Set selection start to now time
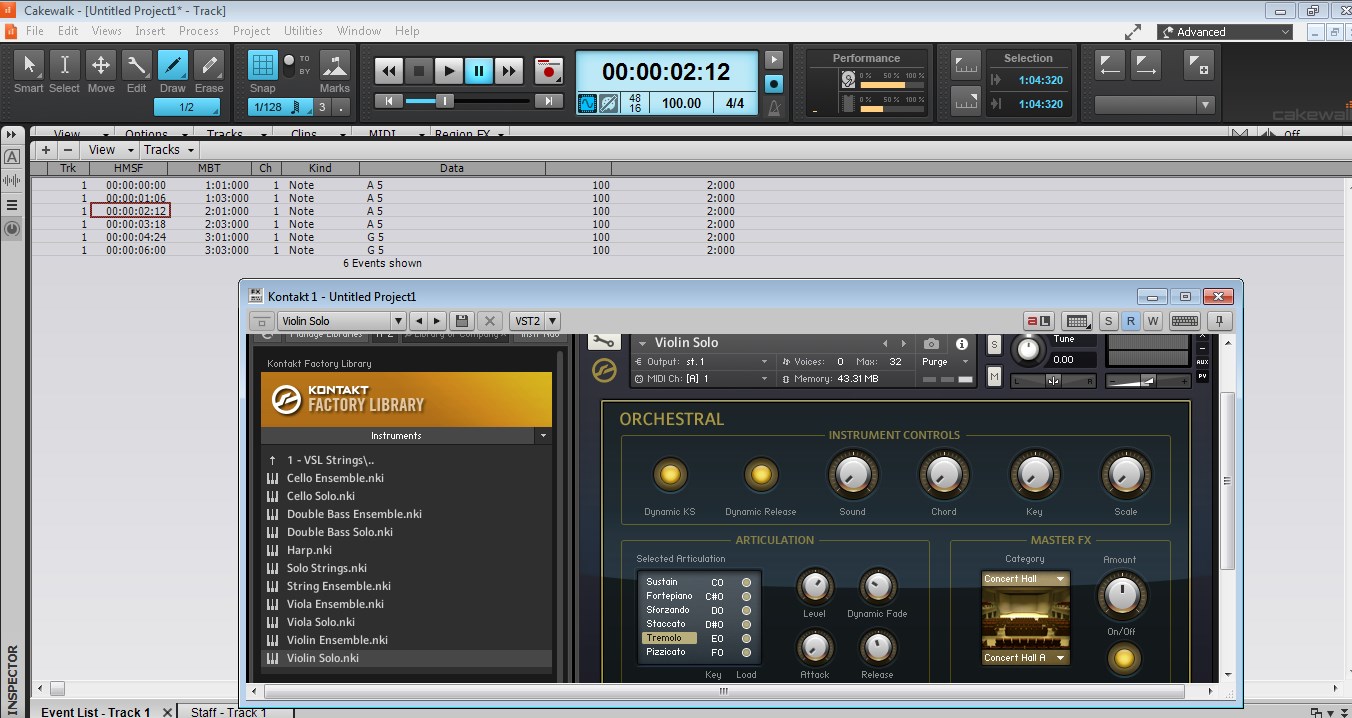This screenshot has height=718, width=1352. pyautogui.click(x=966, y=67)
